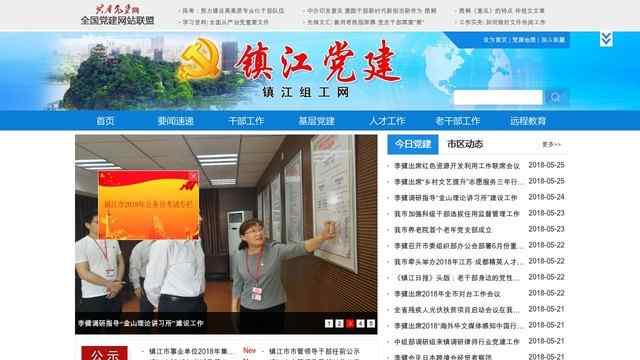Expand the double-chevron arrow at banner top right

606,40
